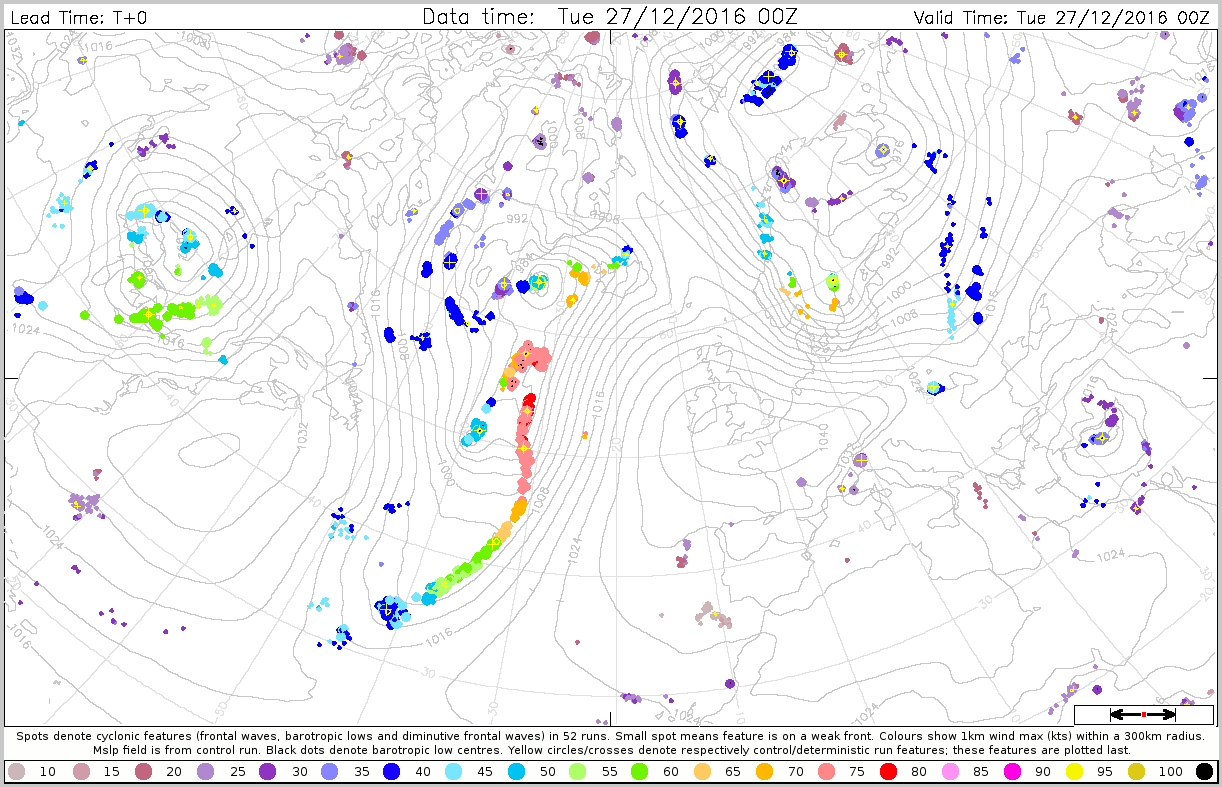Pick the light orange swatch between 60 and 65
1222x787 pixels.
pos(702,772)
